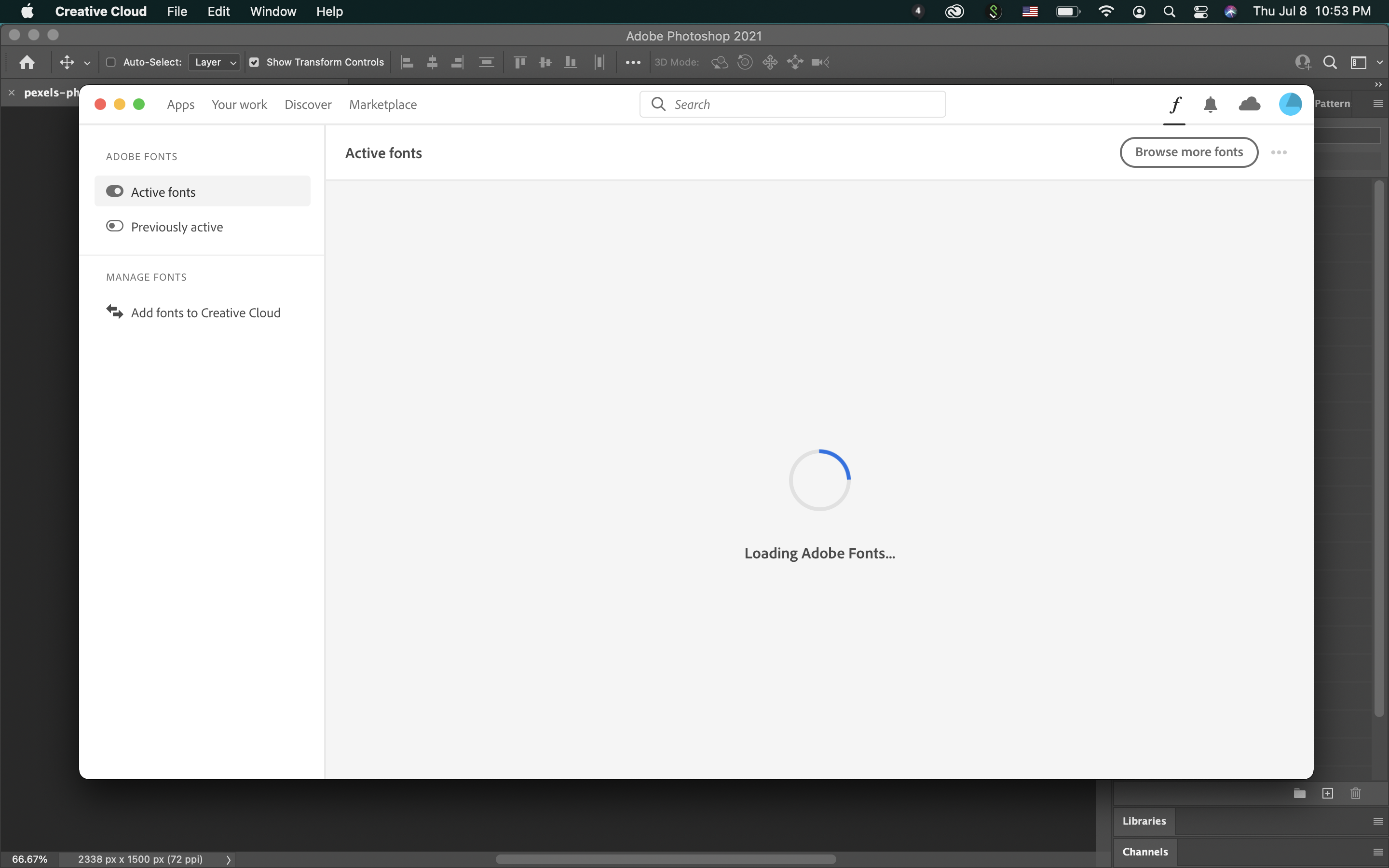Toggle the Active fonts switch on
The image size is (1389, 868).
[x=114, y=191]
